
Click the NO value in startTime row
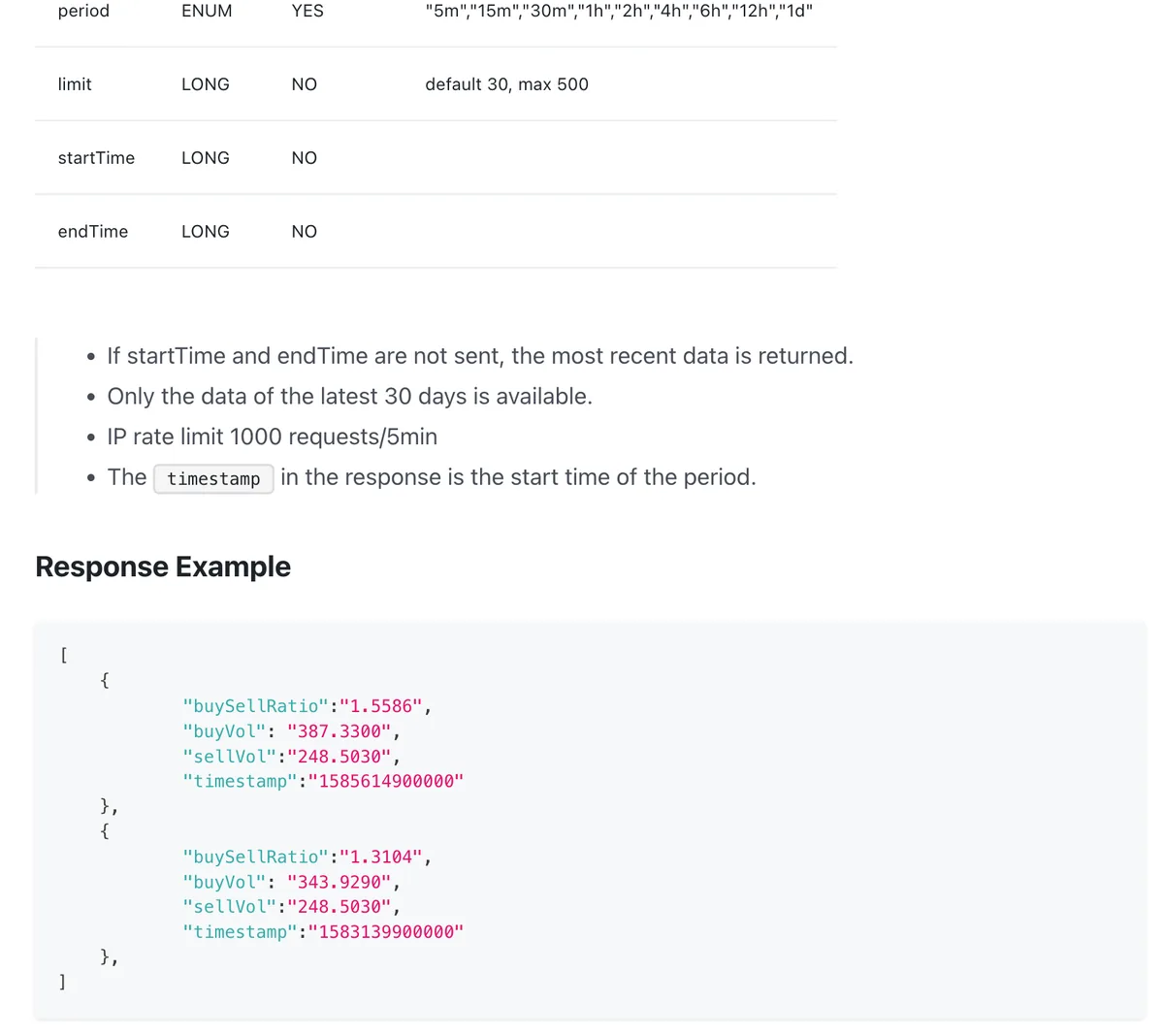pyautogui.click(x=305, y=158)
